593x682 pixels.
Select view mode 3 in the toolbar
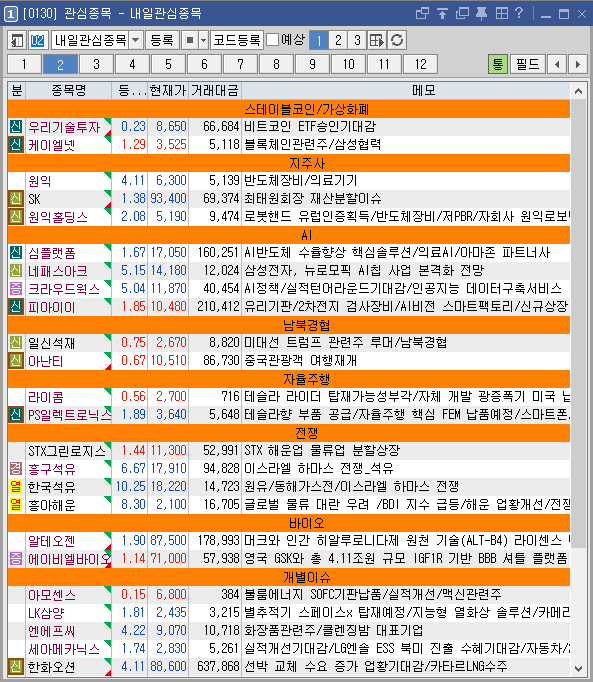[357, 40]
